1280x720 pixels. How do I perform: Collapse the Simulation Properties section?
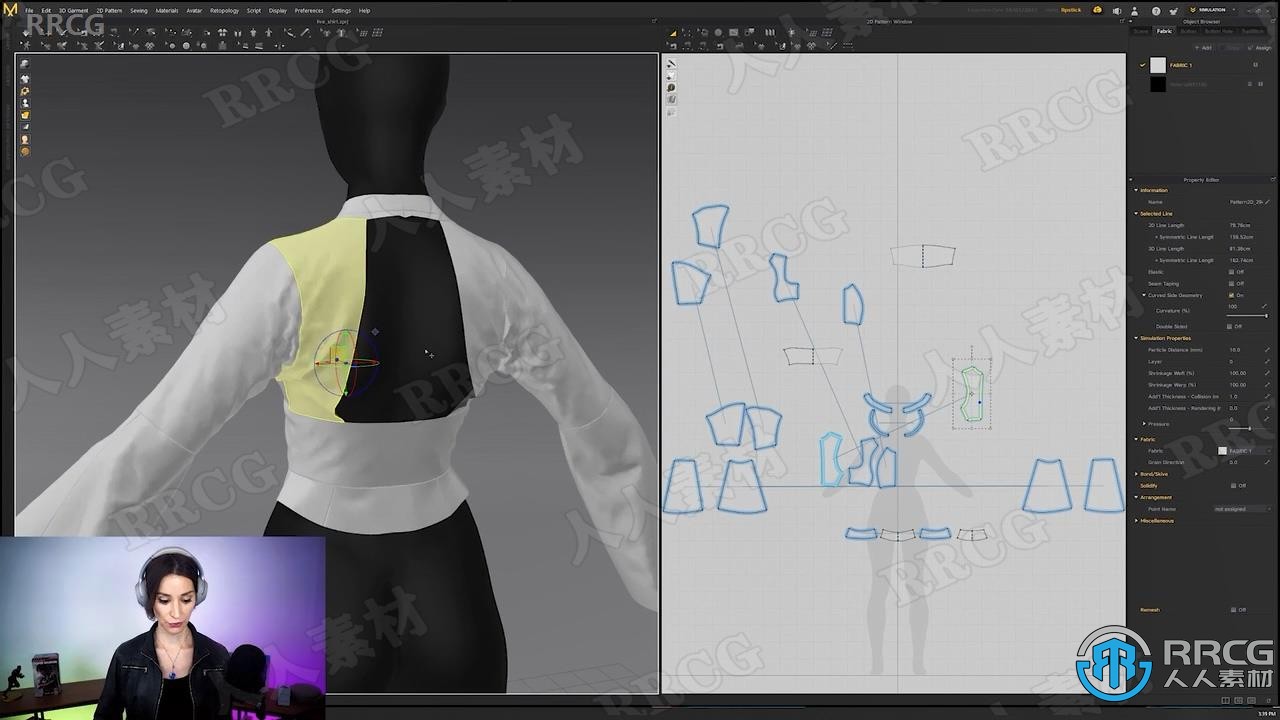(x=1136, y=338)
